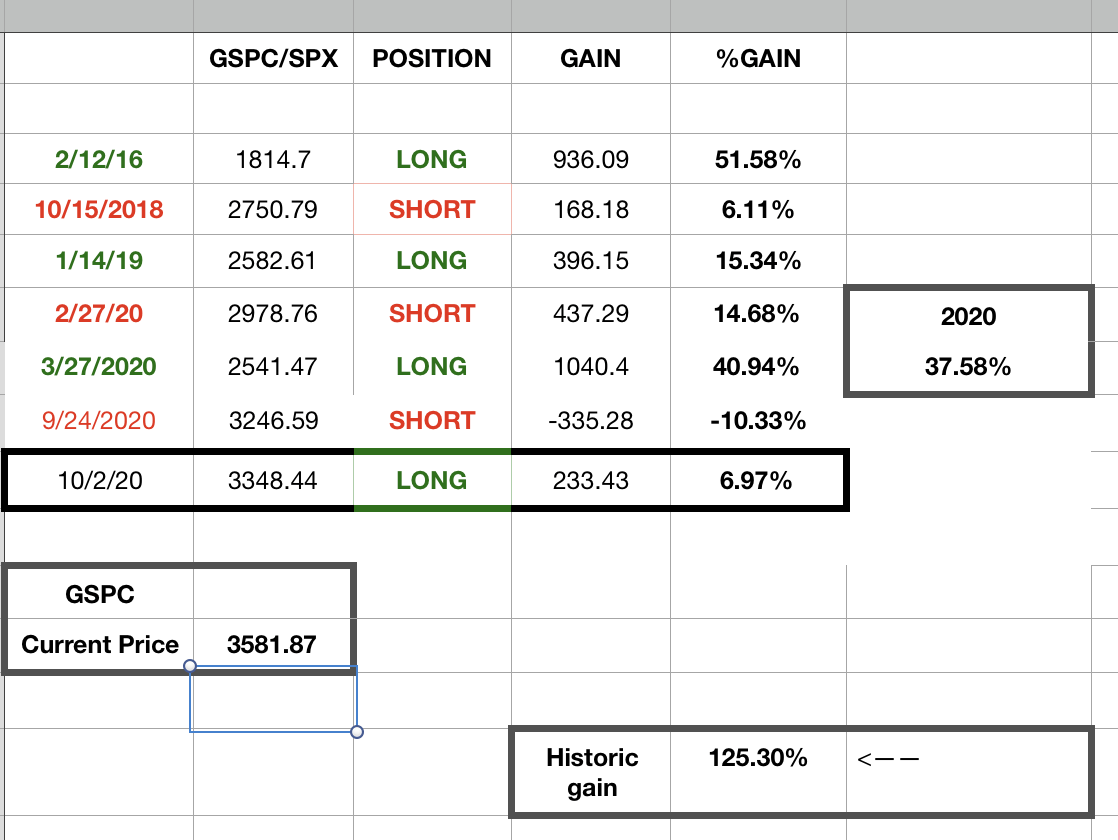Screen dimensions: 1118x840
Task: Click the 6.97% gain cell
Action: [757, 481]
